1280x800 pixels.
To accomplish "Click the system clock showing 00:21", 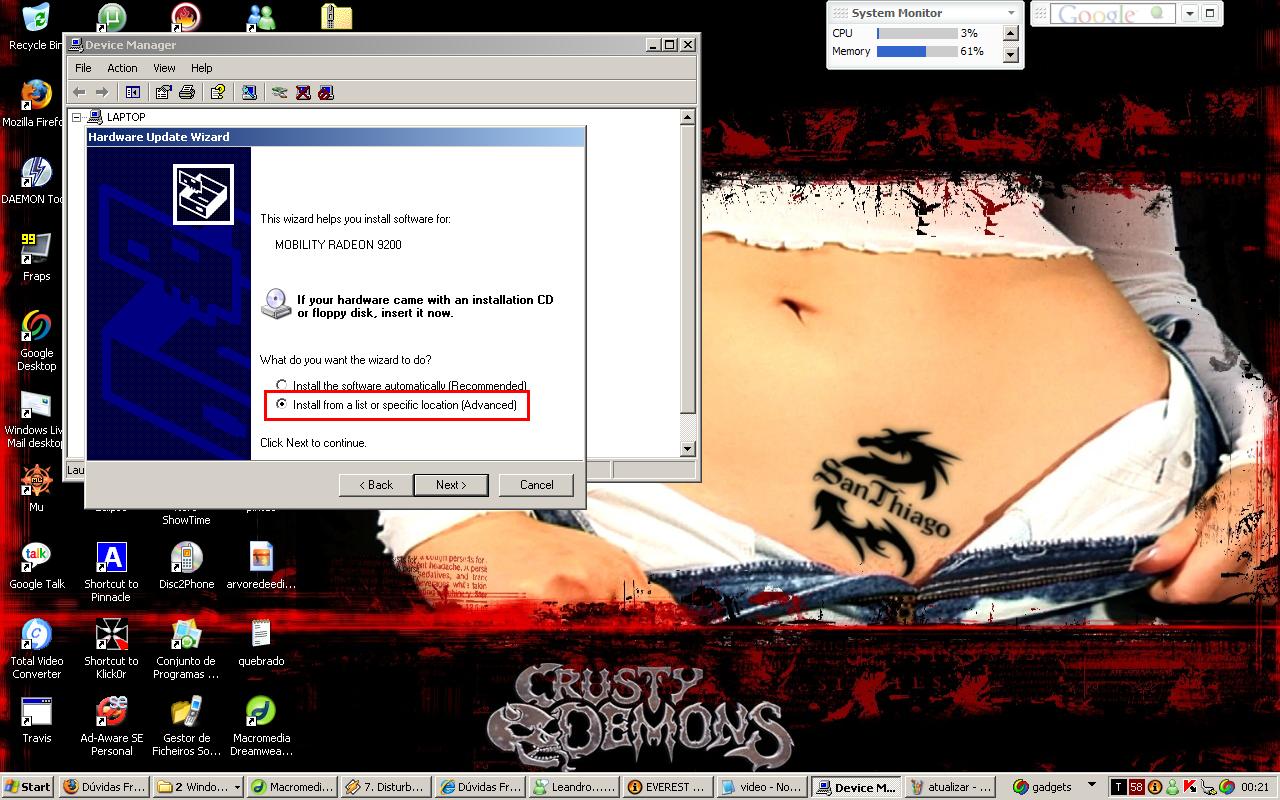I will 1255,787.
